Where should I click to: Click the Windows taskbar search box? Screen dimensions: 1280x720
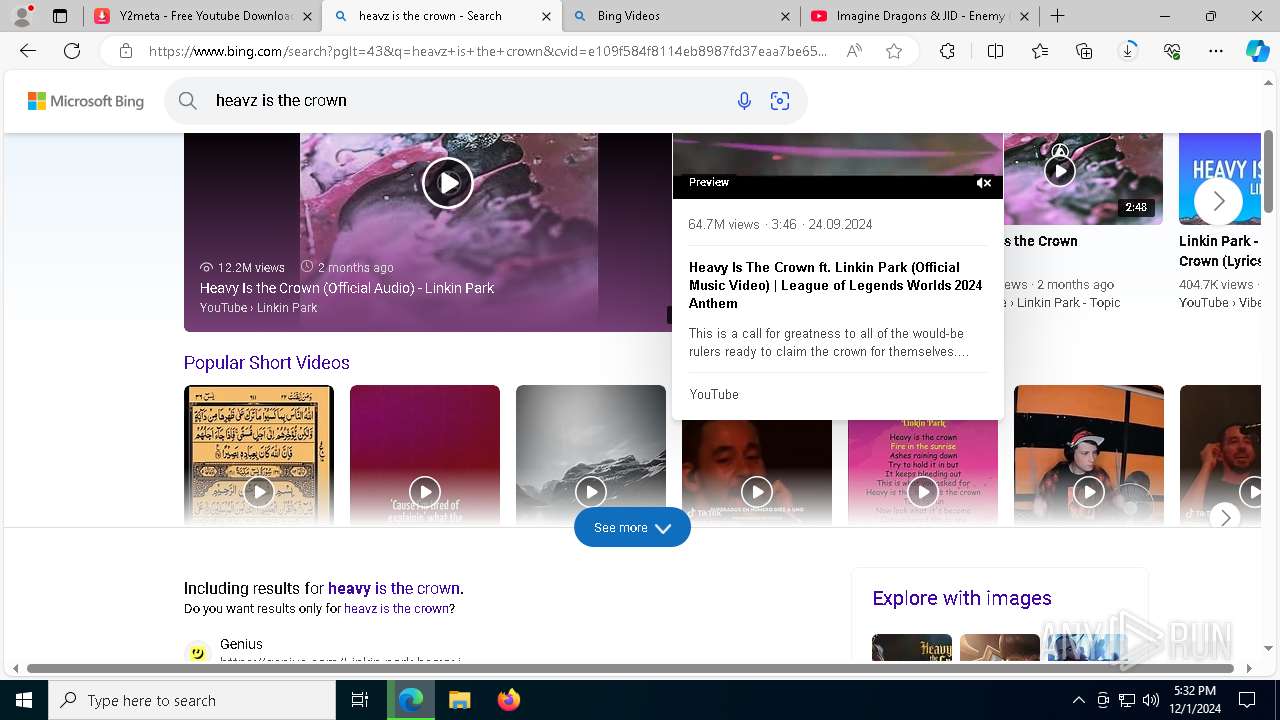[192, 700]
